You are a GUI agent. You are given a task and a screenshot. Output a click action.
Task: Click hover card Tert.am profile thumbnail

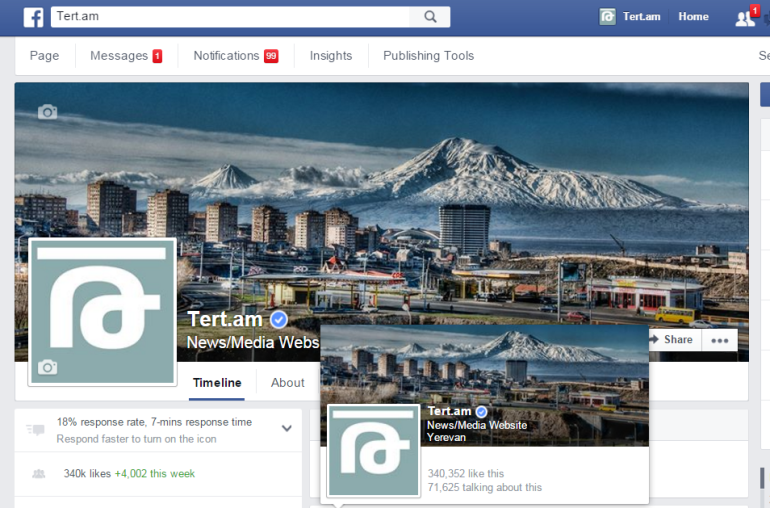click(x=373, y=451)
